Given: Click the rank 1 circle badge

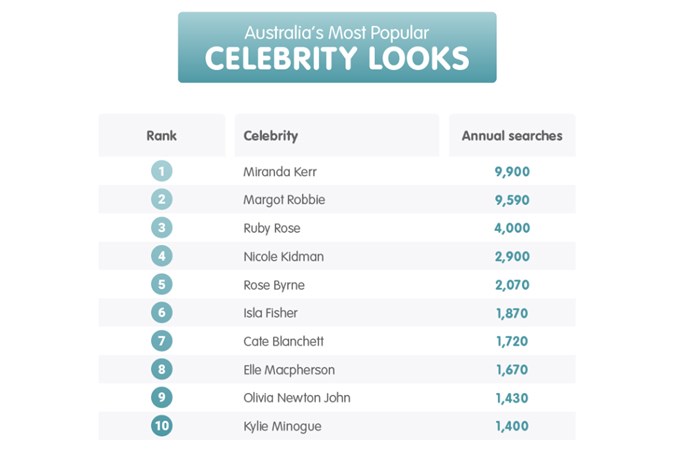Looking at the screenshot, I should tap(161, 171).
